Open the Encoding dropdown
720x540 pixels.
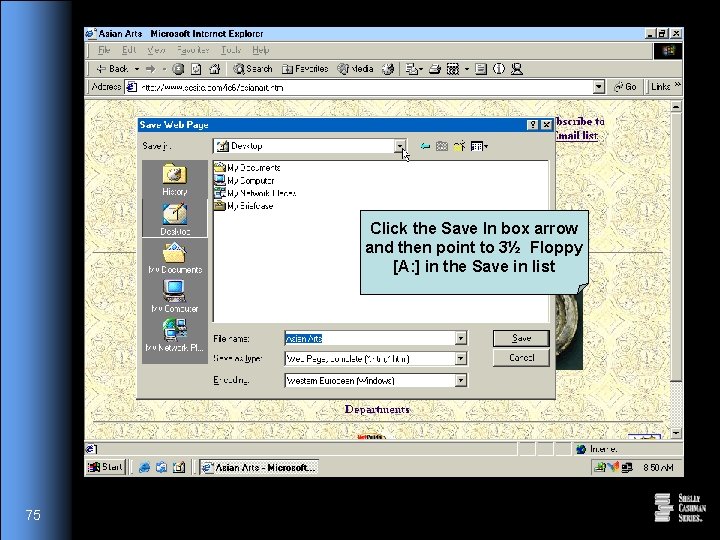point(461,380)
